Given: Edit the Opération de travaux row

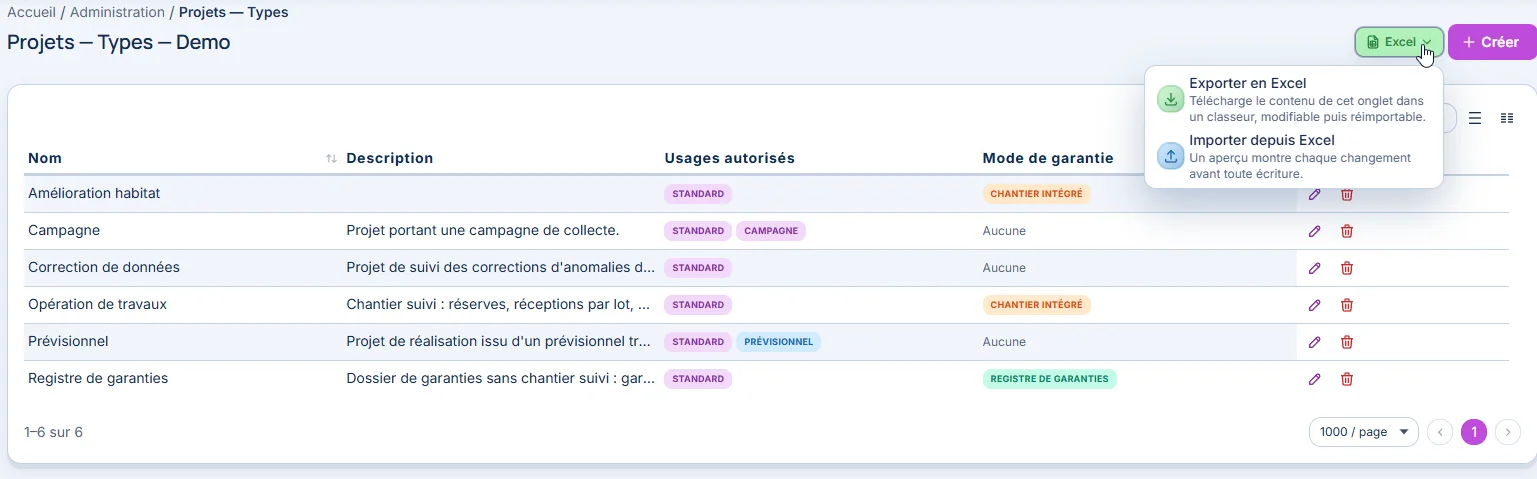Looking at the screenshot, I should (1315, 305).
